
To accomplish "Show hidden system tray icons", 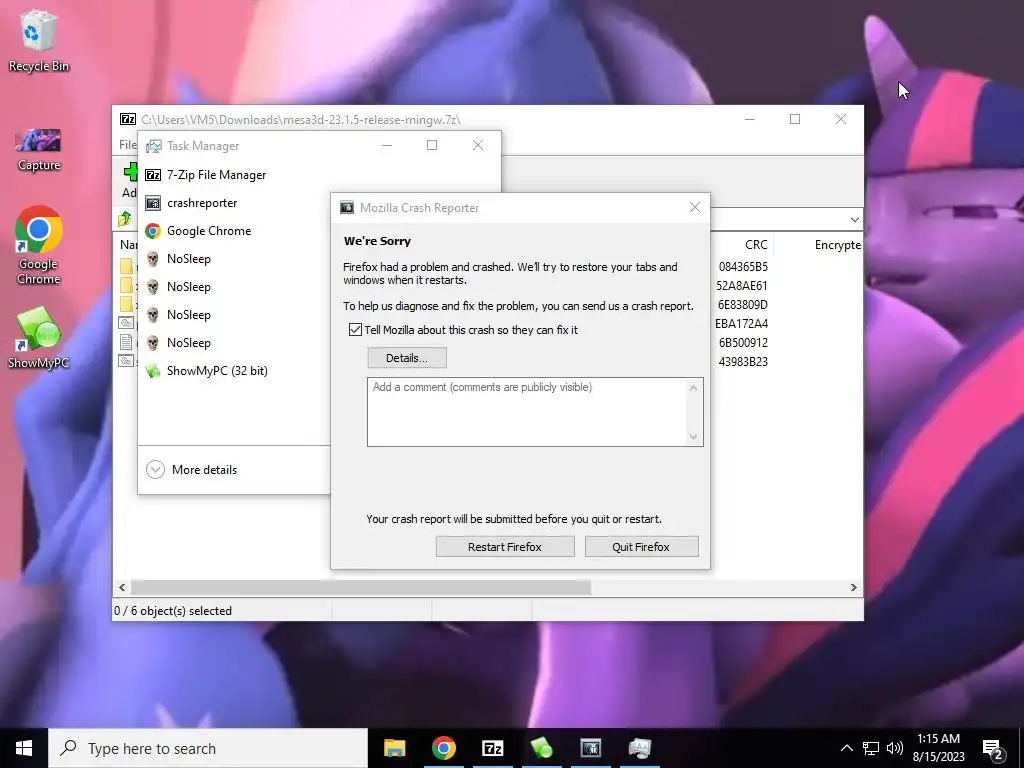I will coord(846,748).
